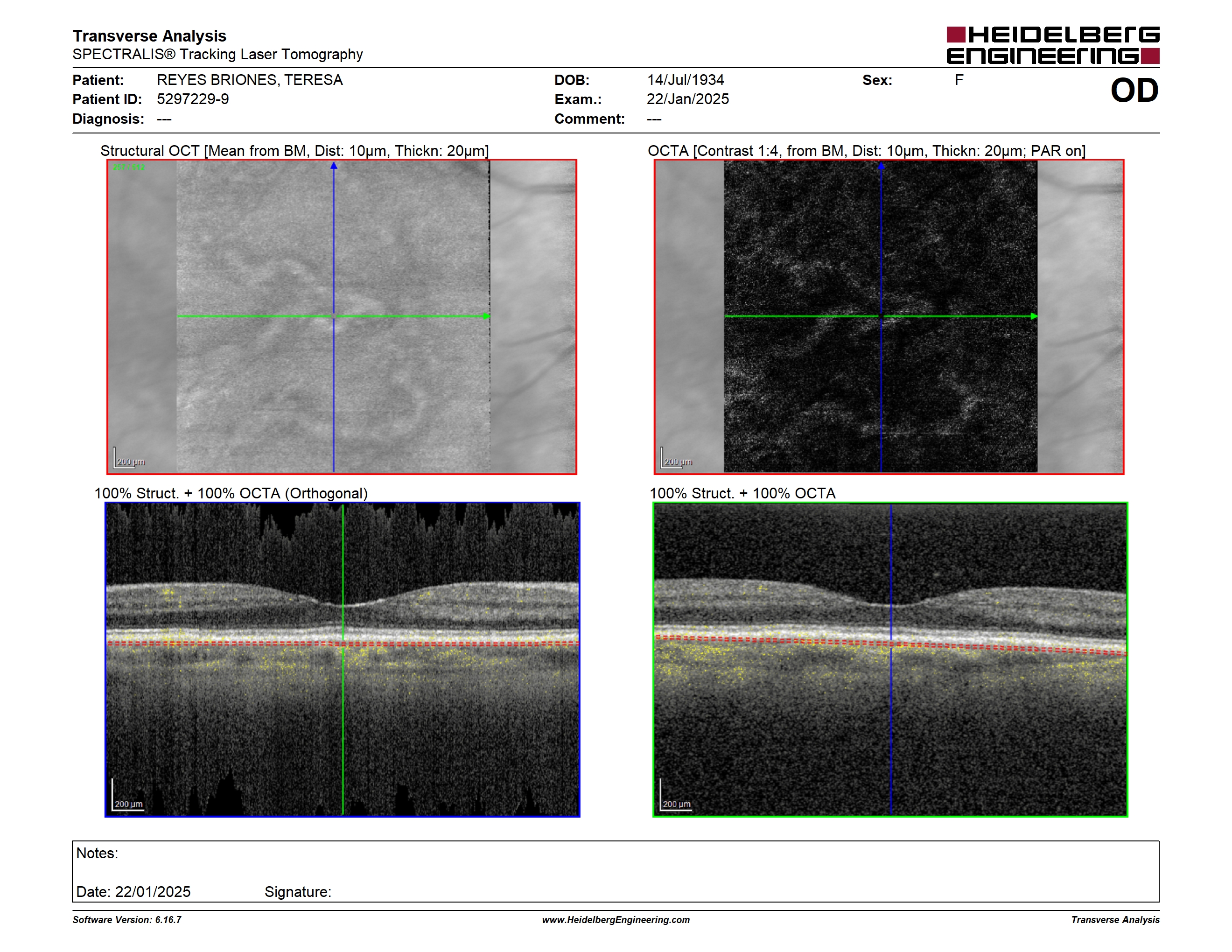Click the www.HeidelbergEngineering.com link
The width and height of the screenshot is (1232, 952).
(x=616, y=920)
